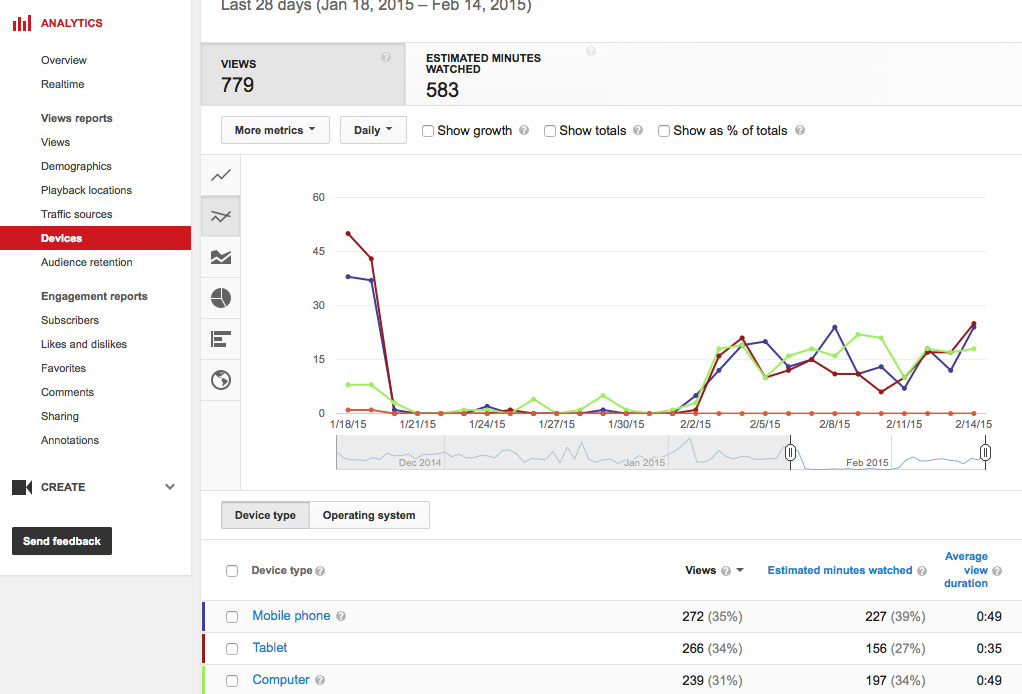
Task: Switch to the stacked area chart icon
Action: 220,256
